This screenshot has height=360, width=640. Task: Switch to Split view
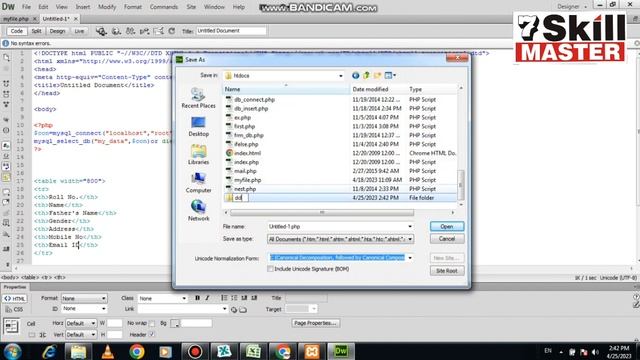point(36,31)
